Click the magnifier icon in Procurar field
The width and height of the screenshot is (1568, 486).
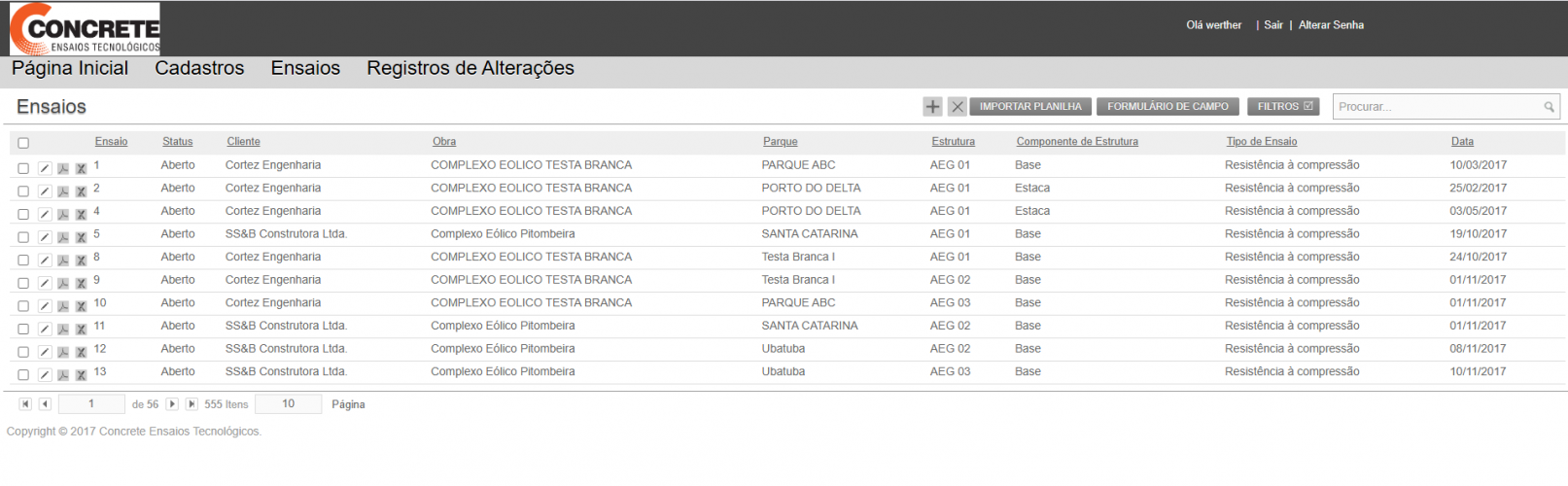pos(1549,107)
